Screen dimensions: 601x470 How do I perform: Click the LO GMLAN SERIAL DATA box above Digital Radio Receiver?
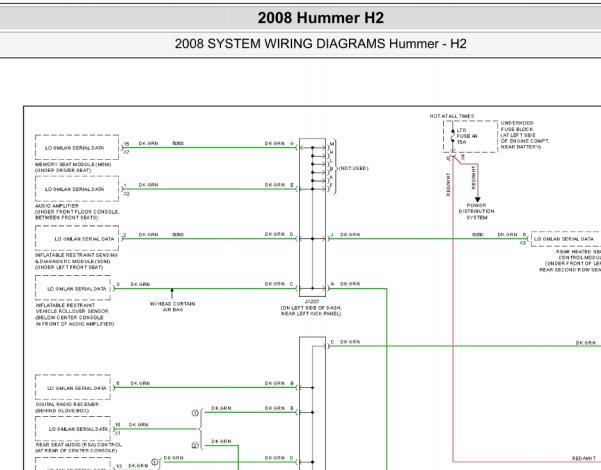click(x=73, y=388)
